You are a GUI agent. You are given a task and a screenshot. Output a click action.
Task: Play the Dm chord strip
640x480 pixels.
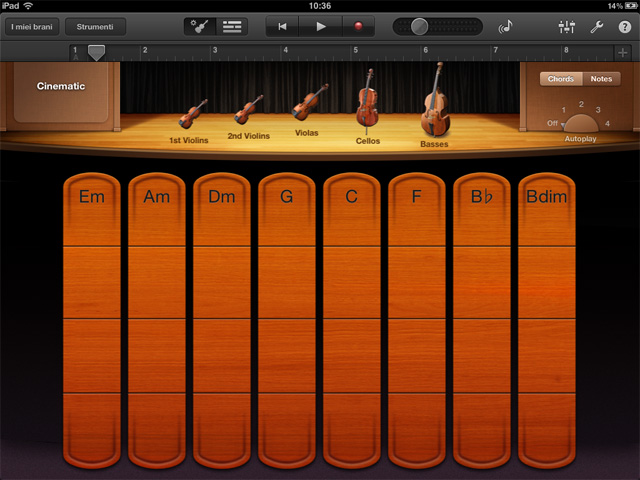[222, 320]
